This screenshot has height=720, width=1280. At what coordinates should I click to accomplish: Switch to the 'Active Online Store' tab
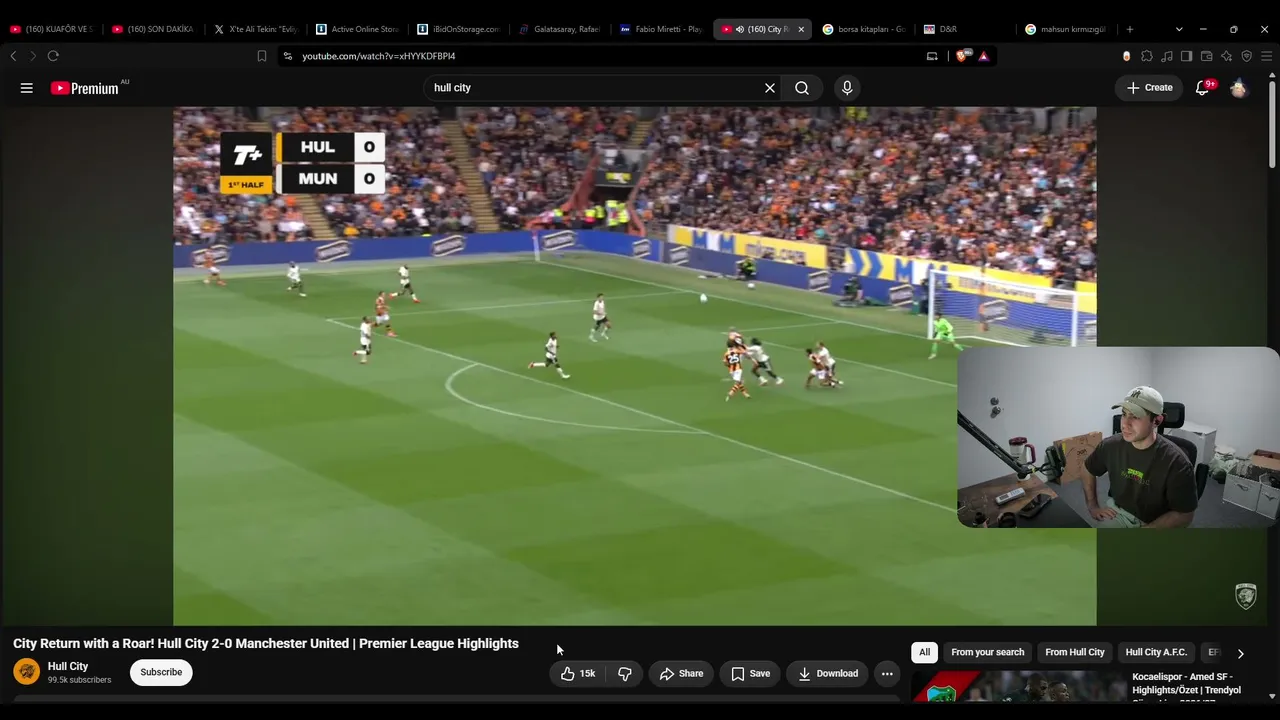(357, 29)
